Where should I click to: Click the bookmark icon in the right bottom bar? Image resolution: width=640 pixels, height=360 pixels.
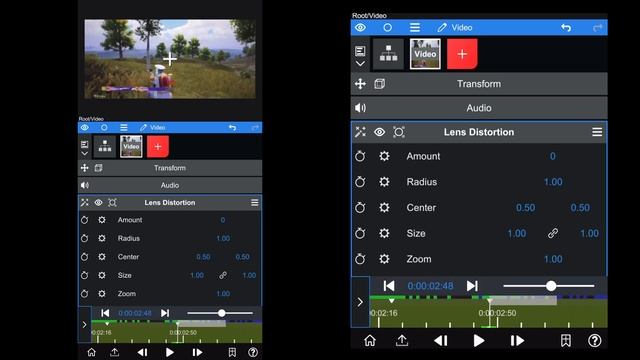566,340
